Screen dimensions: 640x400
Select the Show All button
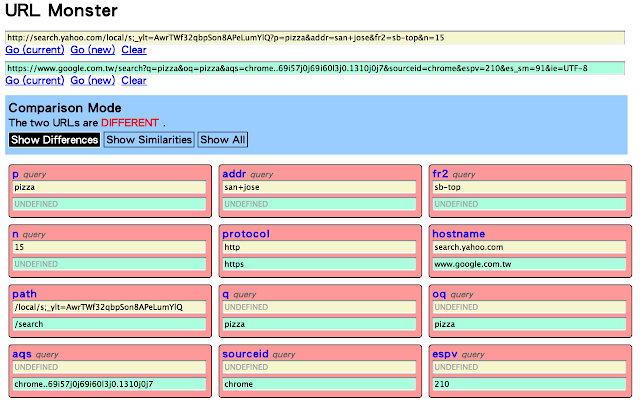[222, 140]
